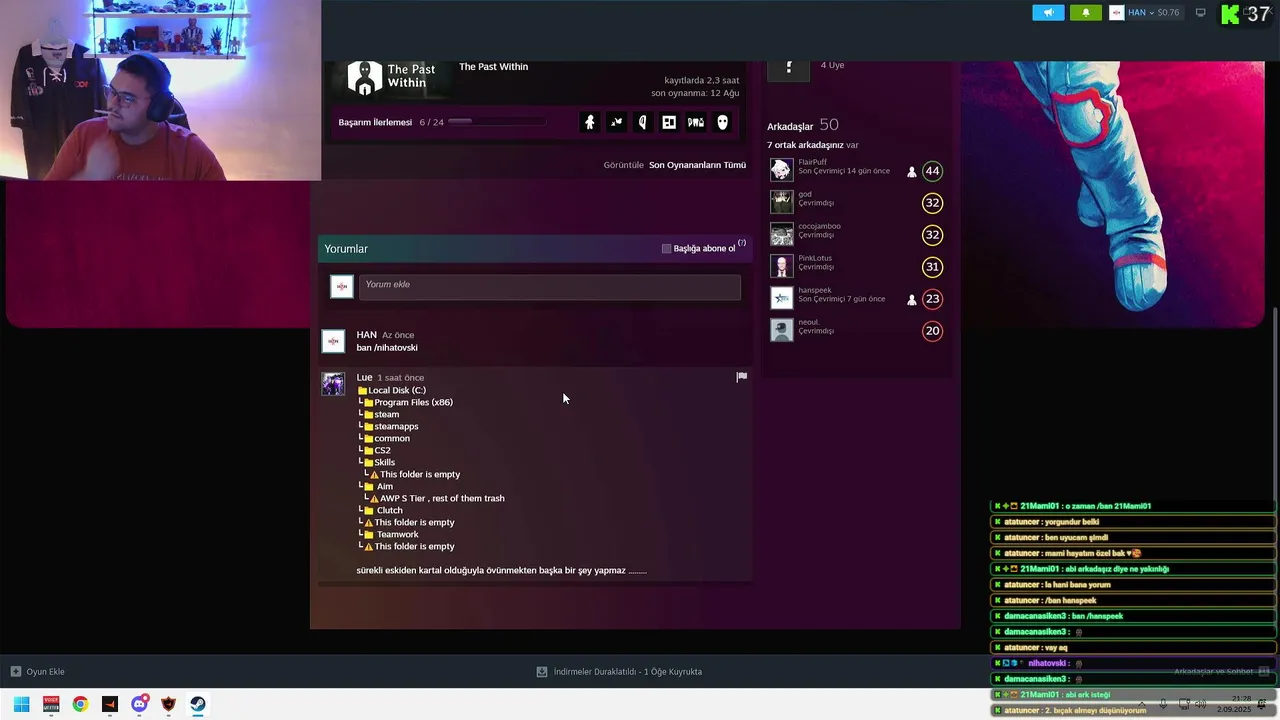
Task: Open Windows Start menu
Action: click(x=21, y=704)
